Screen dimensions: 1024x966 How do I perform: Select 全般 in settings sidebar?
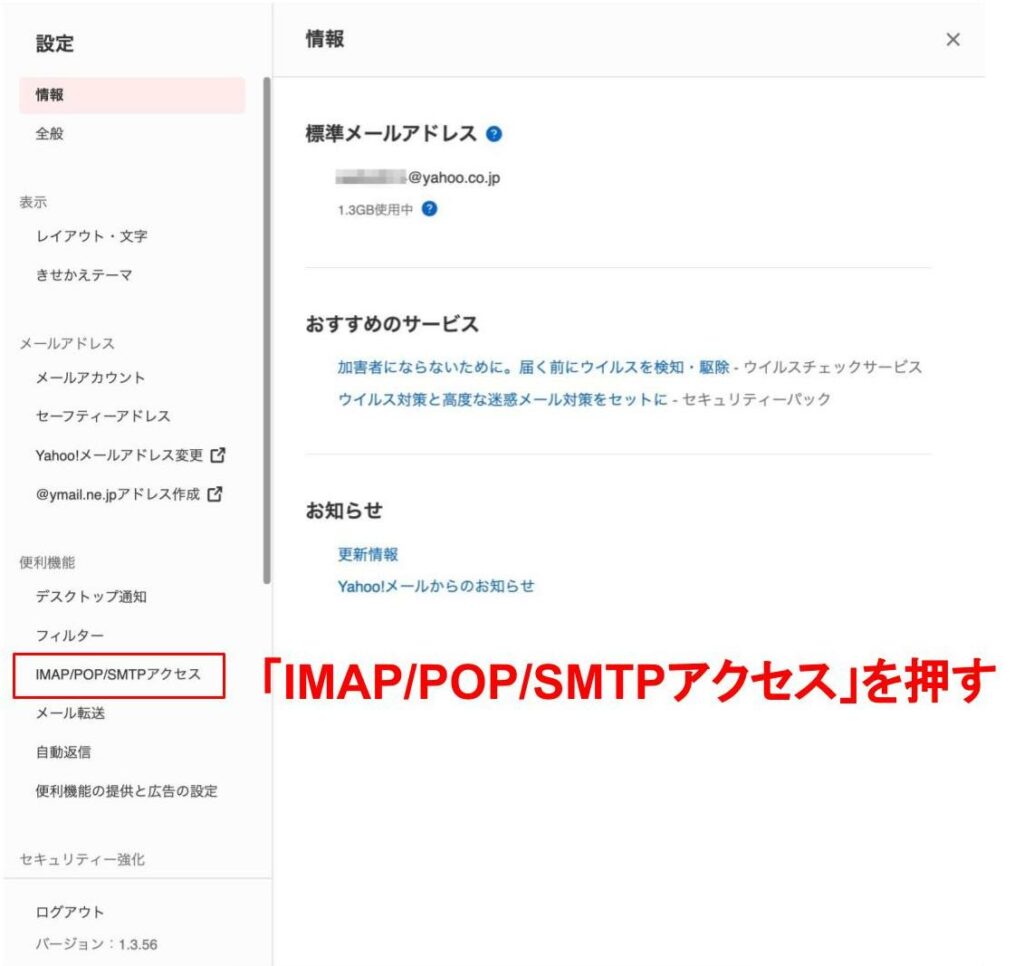tap(50, 134)
